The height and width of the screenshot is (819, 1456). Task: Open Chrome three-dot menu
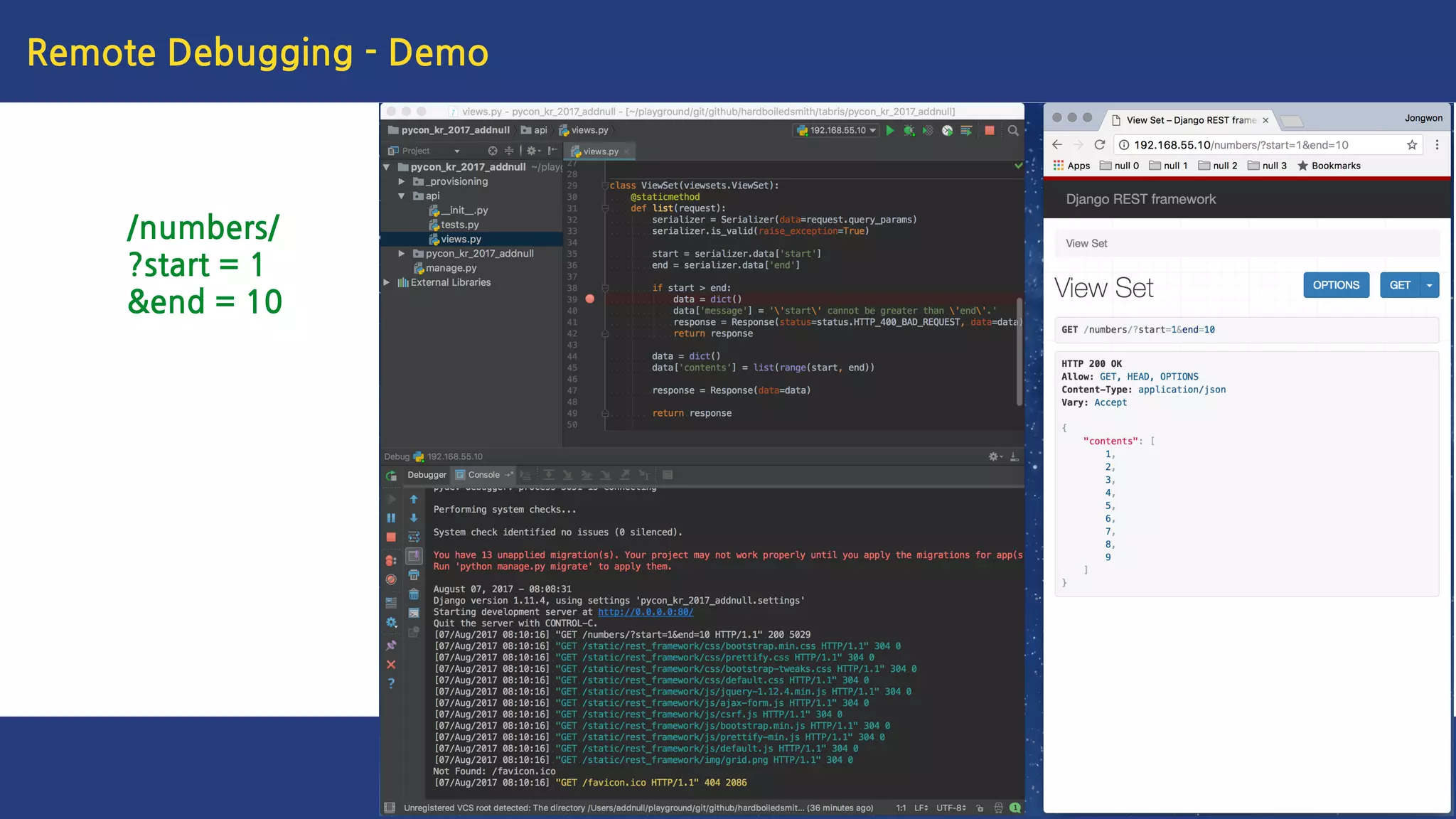tap(1437, 145)
